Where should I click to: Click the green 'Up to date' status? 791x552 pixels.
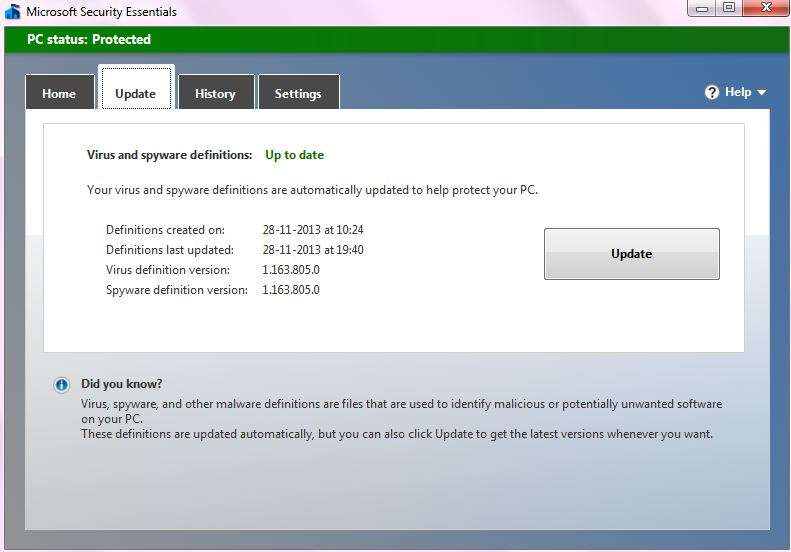[x=295, y=155]
